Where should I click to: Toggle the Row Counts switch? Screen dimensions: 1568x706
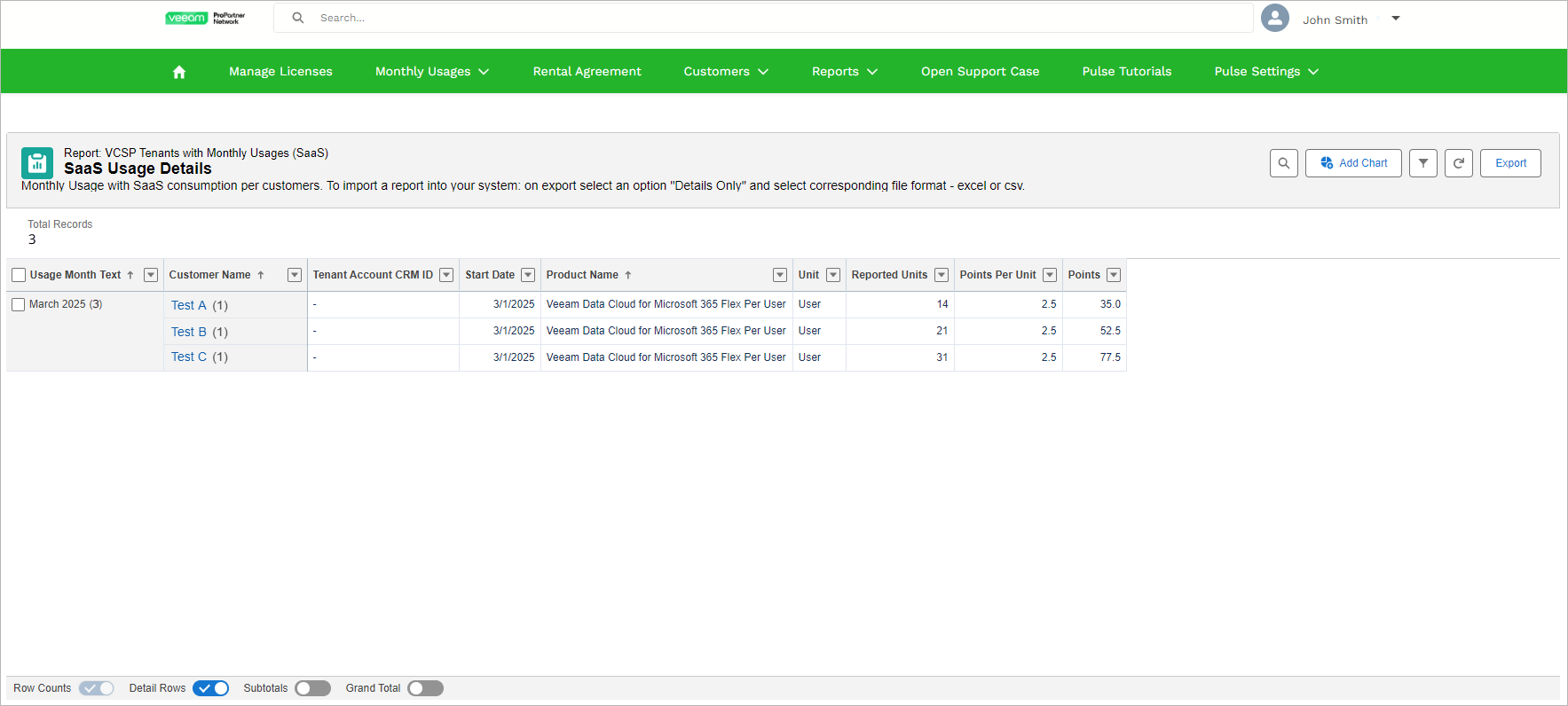96,688
